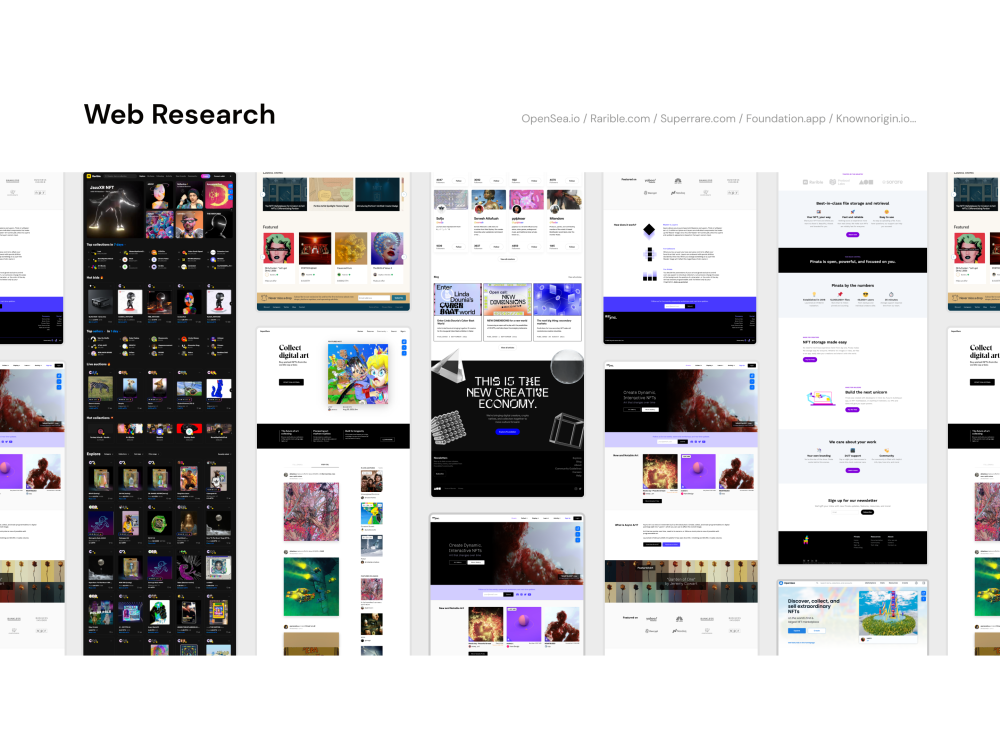Viewport: 1000px width, 750px height.
Task: Open the green submarine artwork in Foundation feed
Action: click(311, 587)
